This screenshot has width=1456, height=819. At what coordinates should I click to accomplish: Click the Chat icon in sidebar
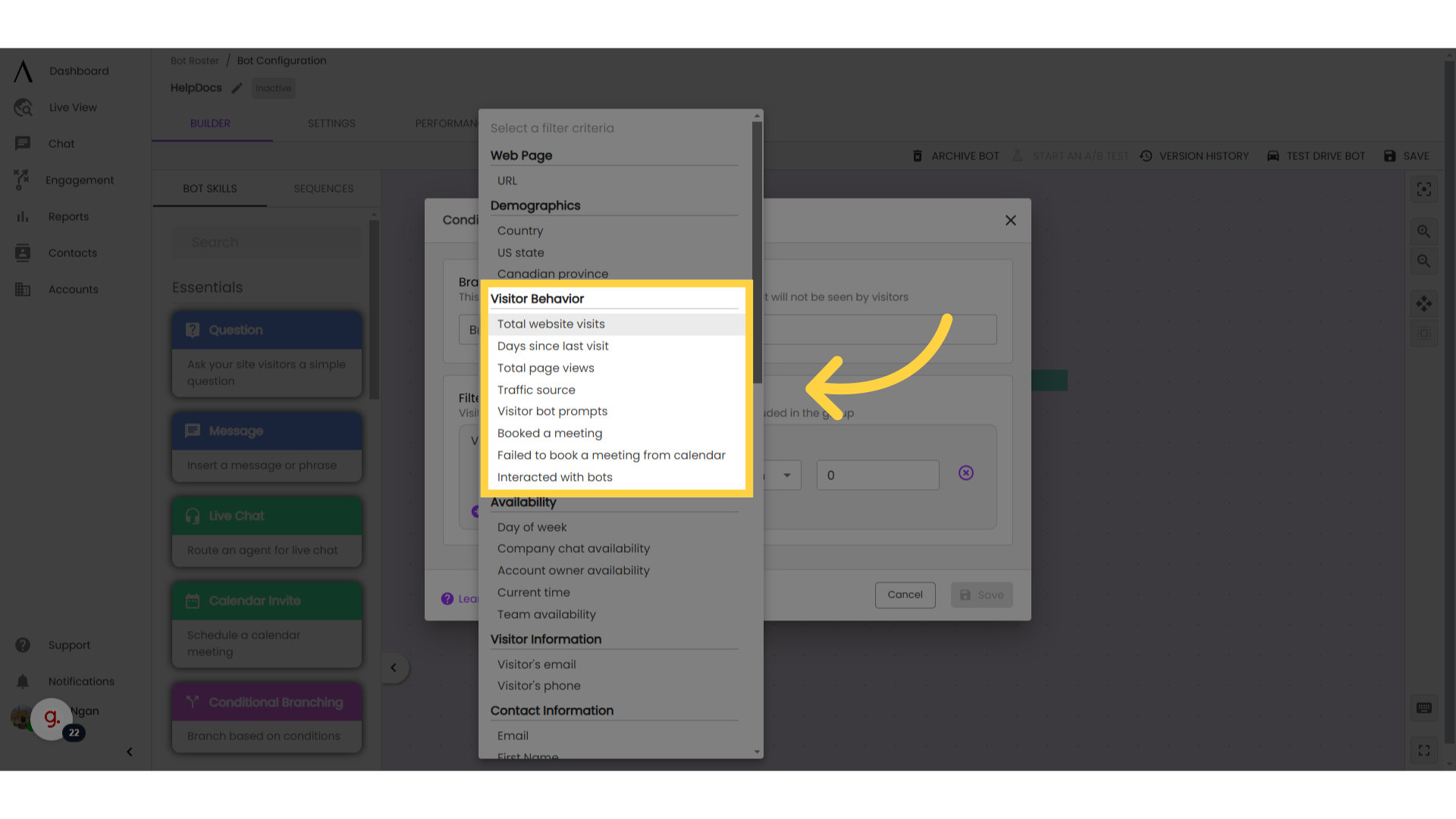point(22,143)
